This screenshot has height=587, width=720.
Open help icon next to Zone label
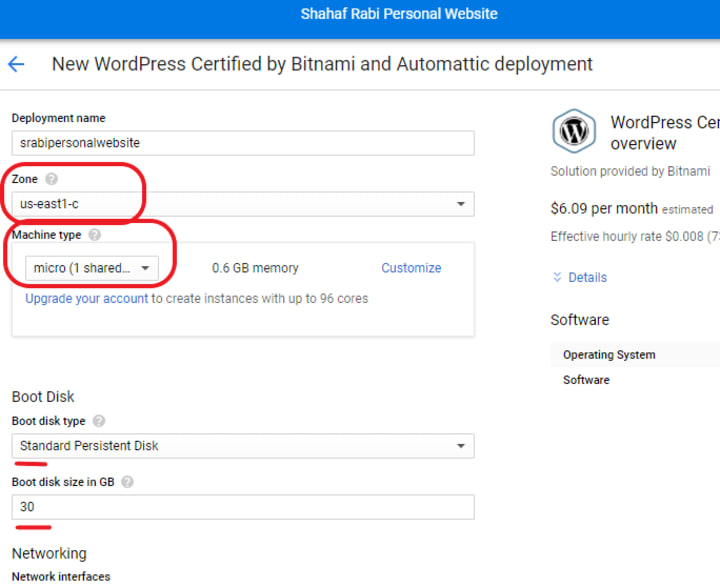coord(51,179)
